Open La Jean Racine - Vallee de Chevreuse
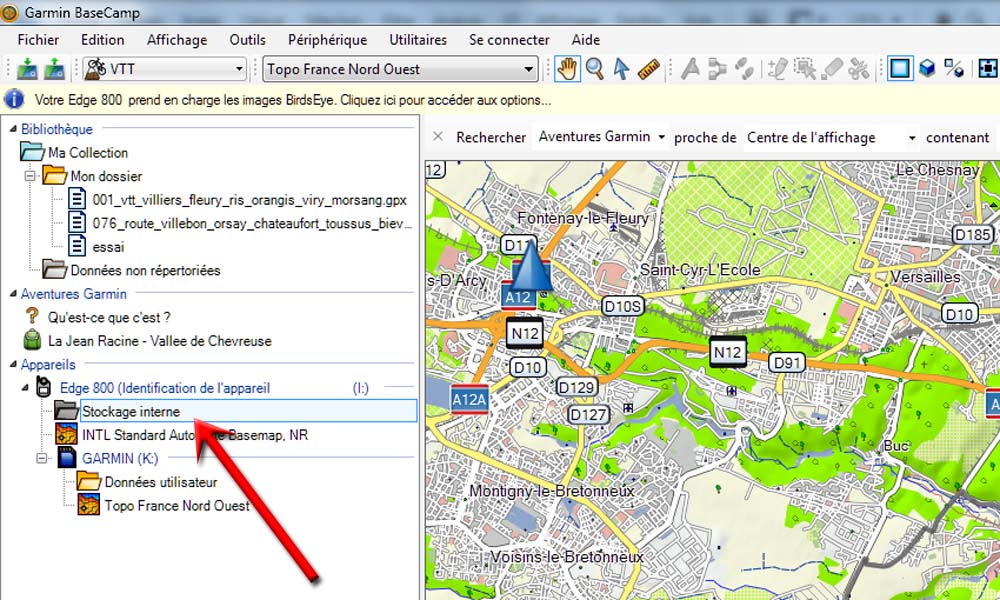The height and width of the screenshot is (600, 1000). click(x=159, y=340)
